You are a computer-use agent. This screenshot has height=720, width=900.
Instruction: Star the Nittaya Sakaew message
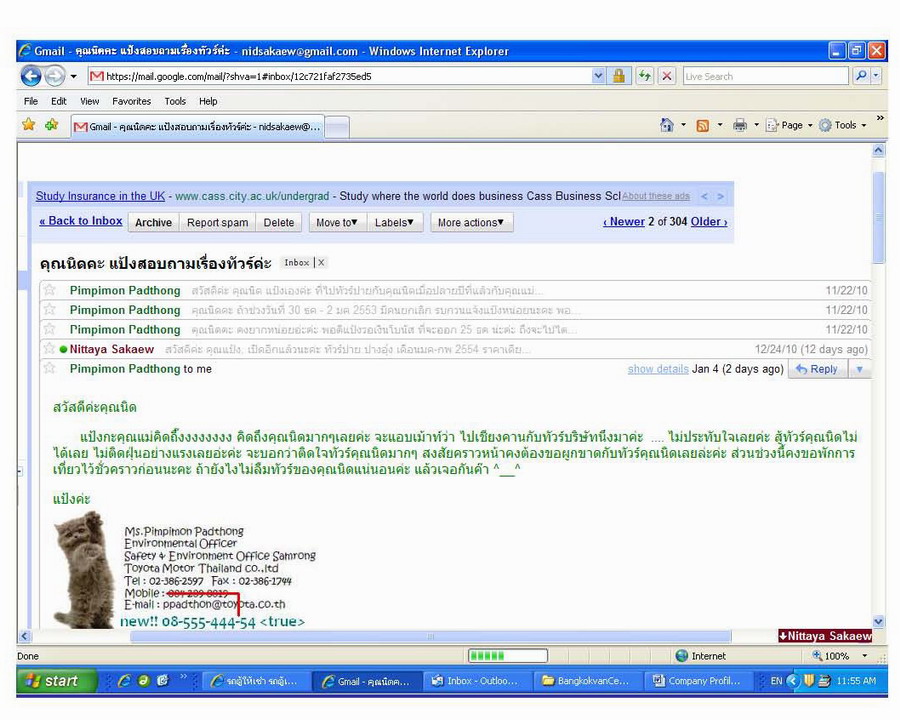click(49, 349)
